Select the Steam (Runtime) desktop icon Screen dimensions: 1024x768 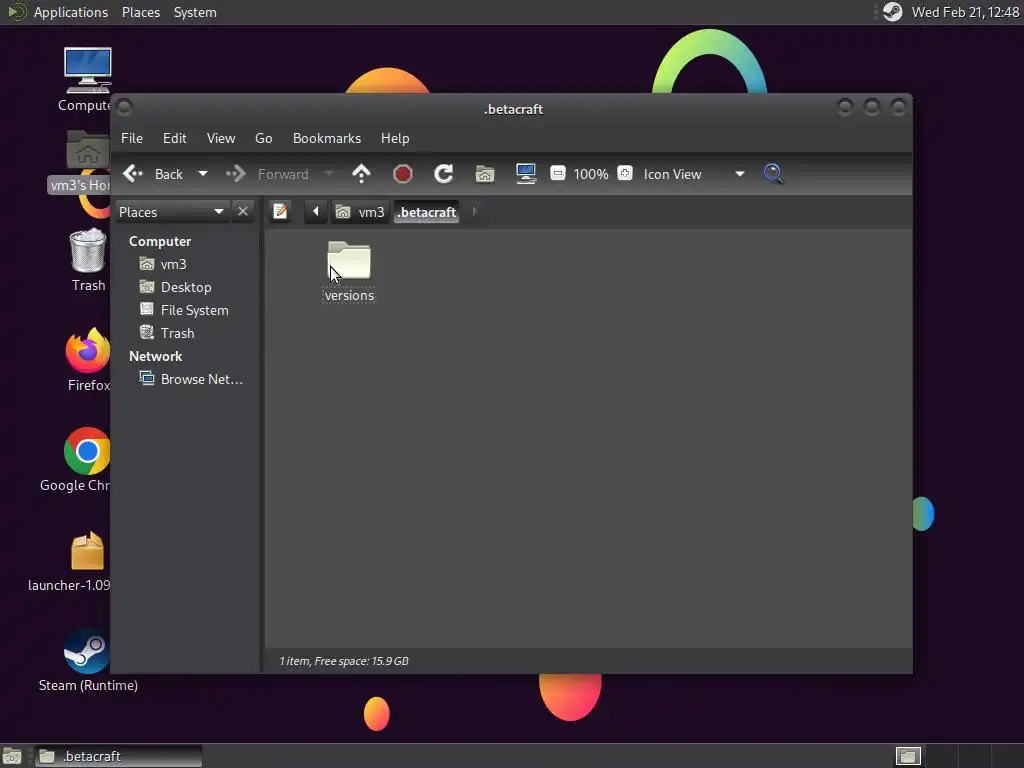[x=88, y=650]
